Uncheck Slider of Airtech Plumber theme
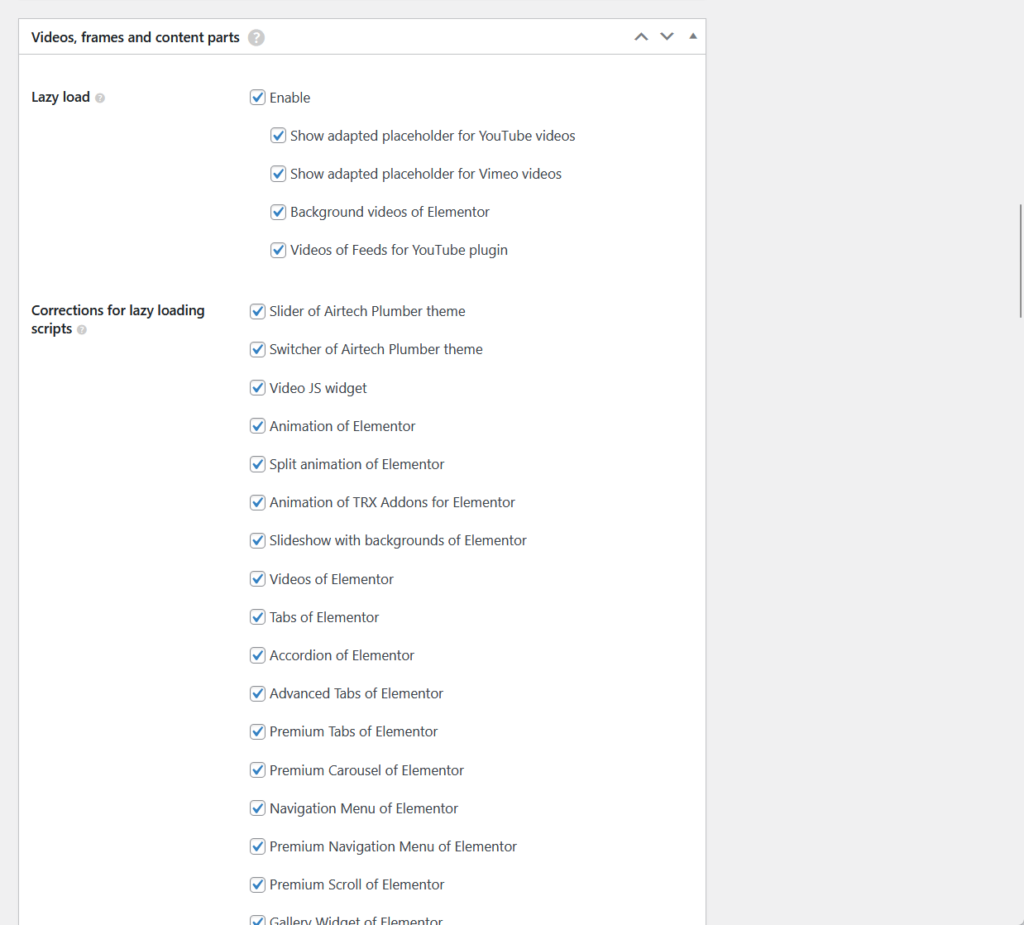1024x925 pixels. pos(257,311)
